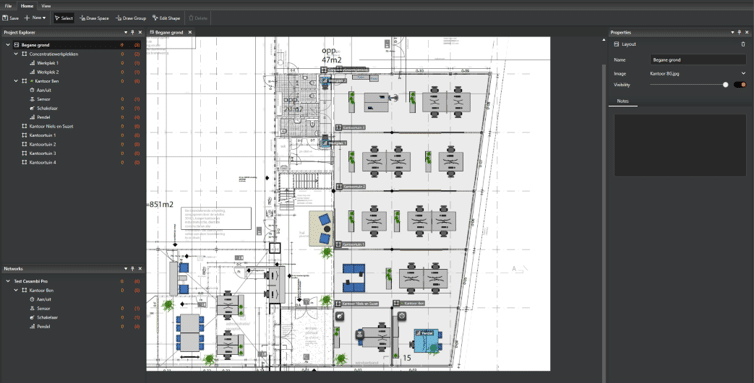Pin the Networks panel
Image resolution: width=754 pixels, height=383 pixels.
click(133, 268)
